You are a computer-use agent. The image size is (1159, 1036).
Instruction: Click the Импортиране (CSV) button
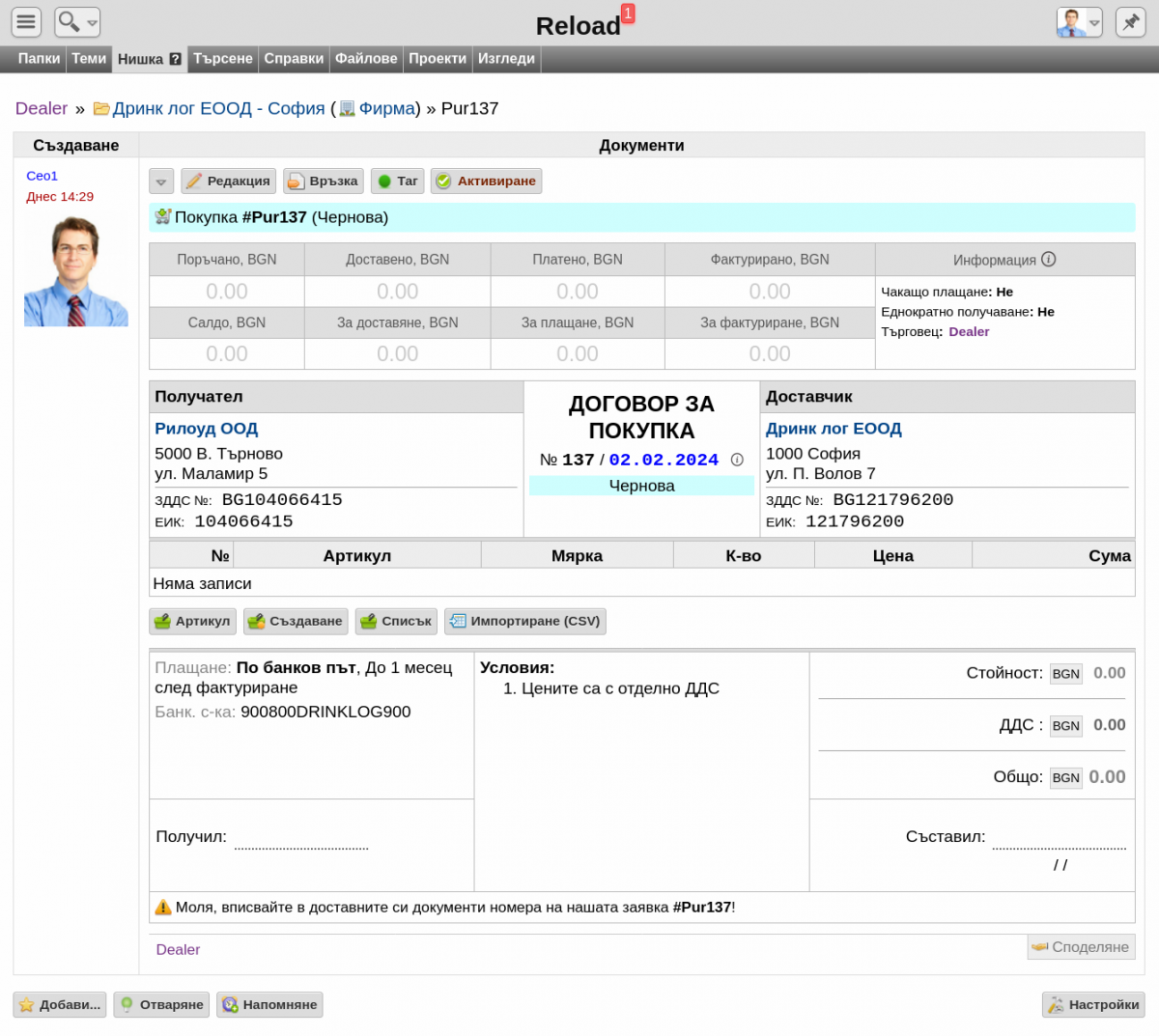[x=525, y=621]
